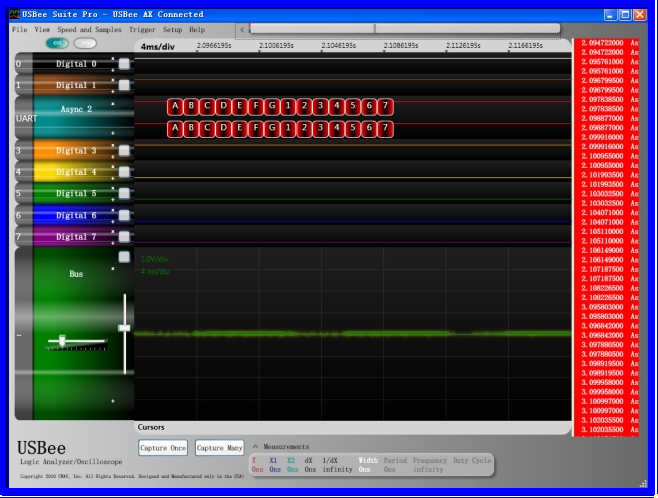Screen dimensions: 658x498
Task: Select decoded byte D in upper Async row
Action: click(x=224, y=107)
